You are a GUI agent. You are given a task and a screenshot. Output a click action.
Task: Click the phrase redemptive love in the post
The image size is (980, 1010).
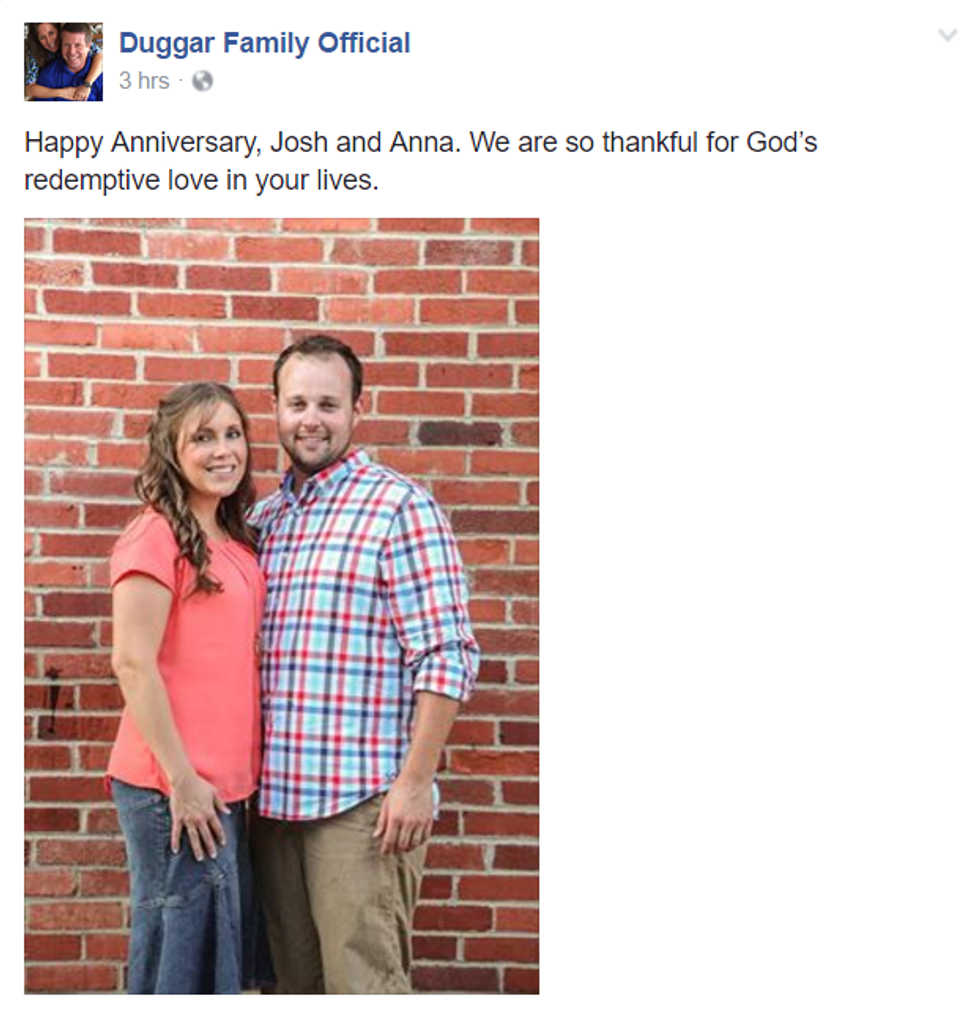click(124, 180)
